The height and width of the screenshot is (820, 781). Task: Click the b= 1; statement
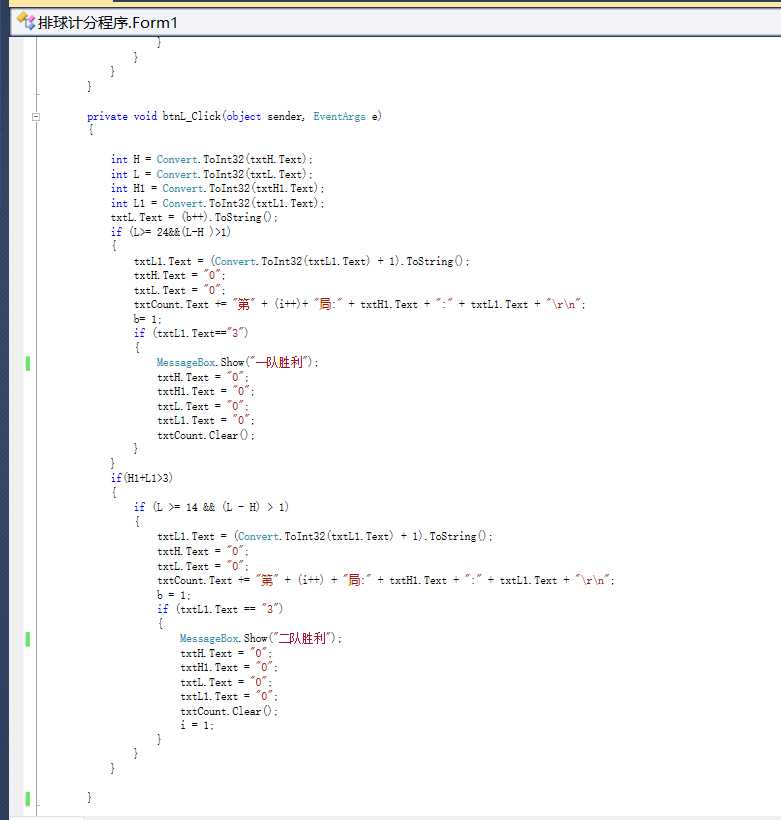(x=148, y=318)
